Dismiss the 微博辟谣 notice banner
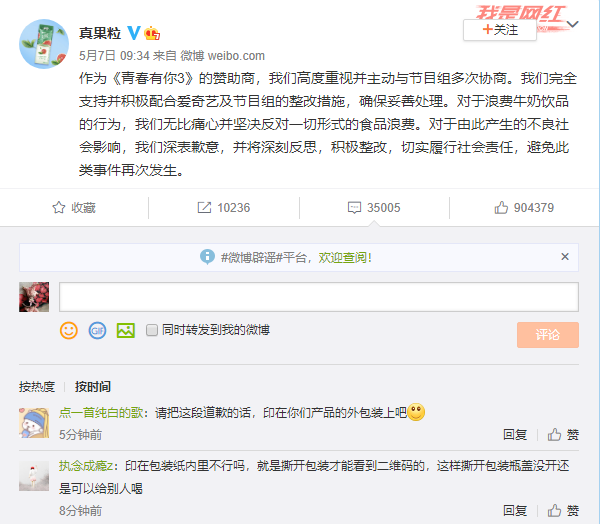Viewport: 600px width, 524px height. coord(565,257)
